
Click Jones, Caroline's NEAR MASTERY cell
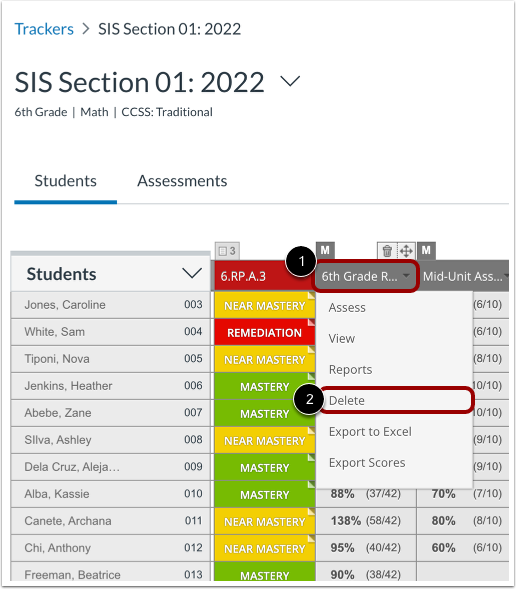[x=264, y=306]
